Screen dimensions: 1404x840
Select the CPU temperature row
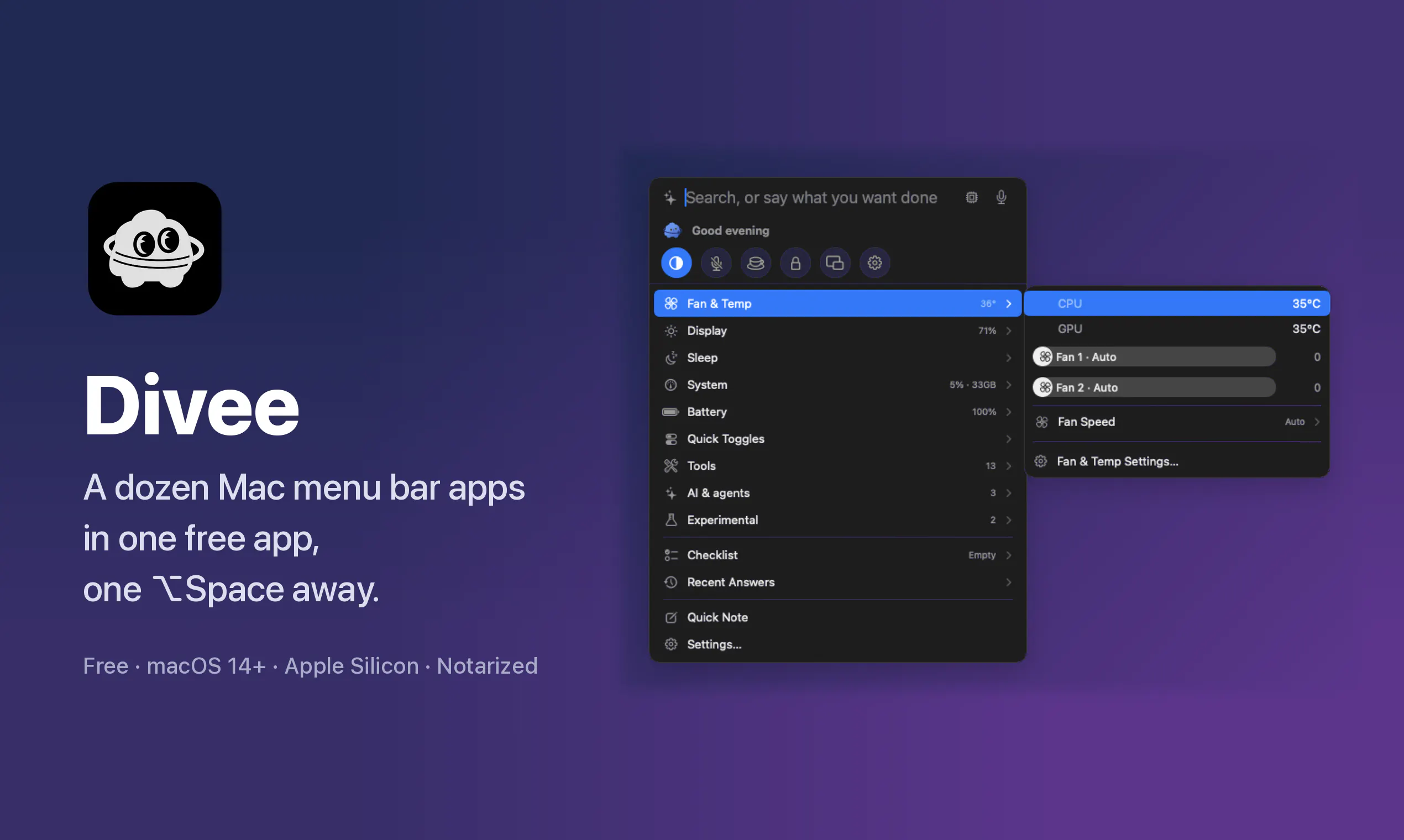(x=1177, y=303)
